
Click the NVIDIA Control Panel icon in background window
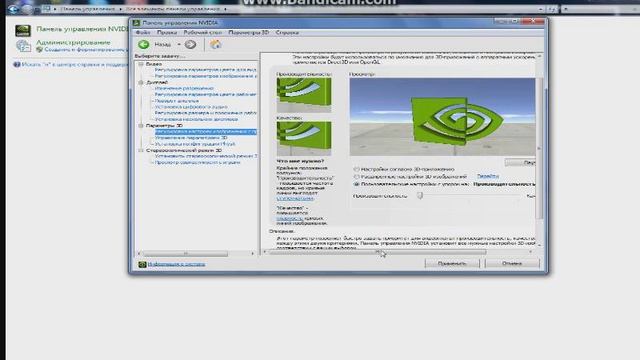click(23, 30)
